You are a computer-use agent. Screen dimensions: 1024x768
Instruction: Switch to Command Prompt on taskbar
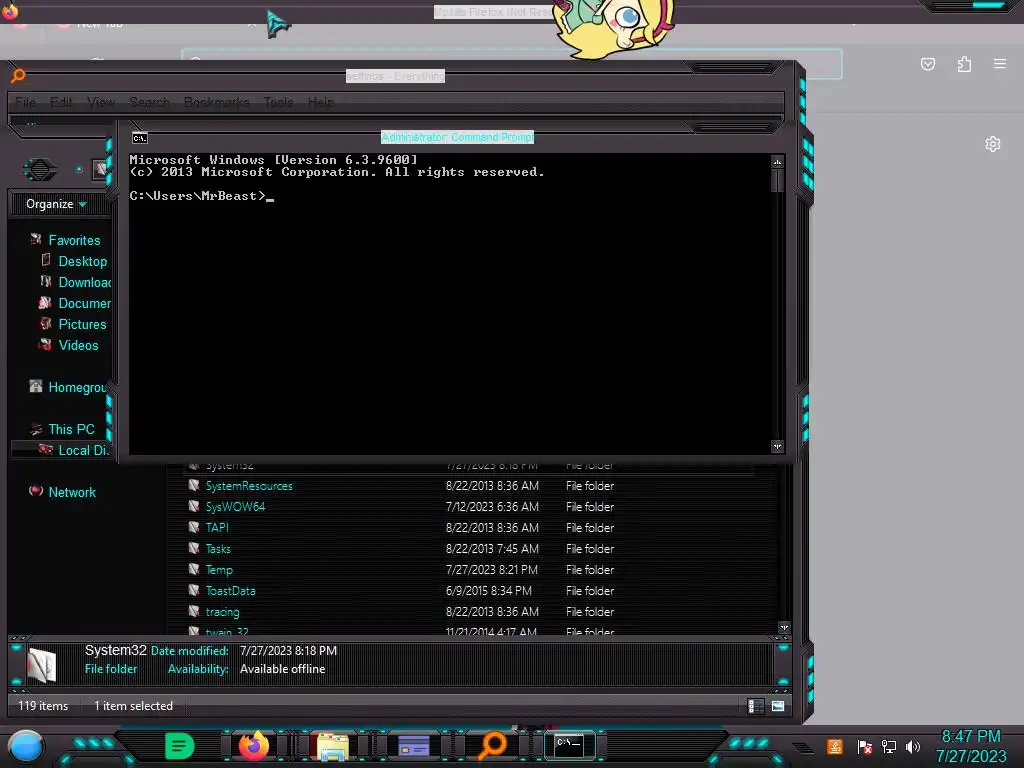(569, 746)
